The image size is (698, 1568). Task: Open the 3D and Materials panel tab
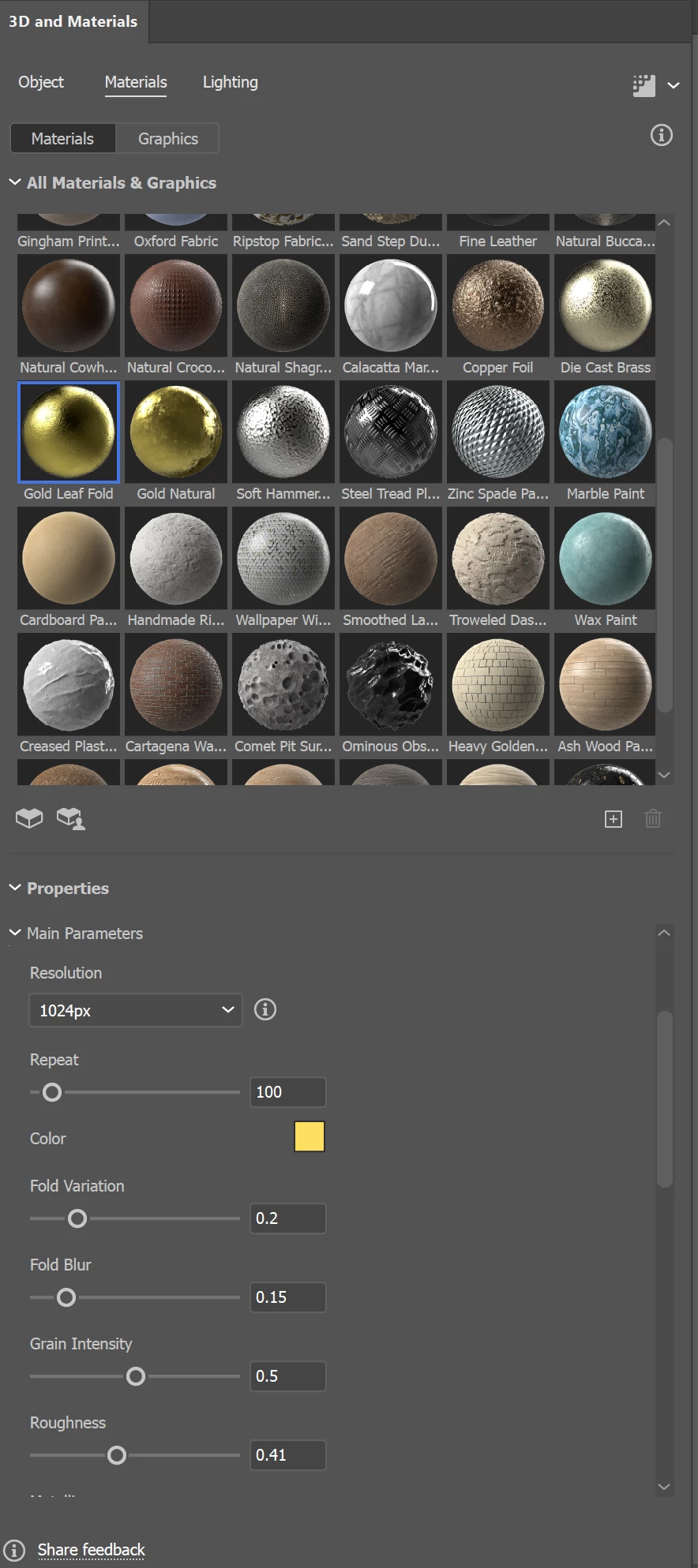pos(73,21)
